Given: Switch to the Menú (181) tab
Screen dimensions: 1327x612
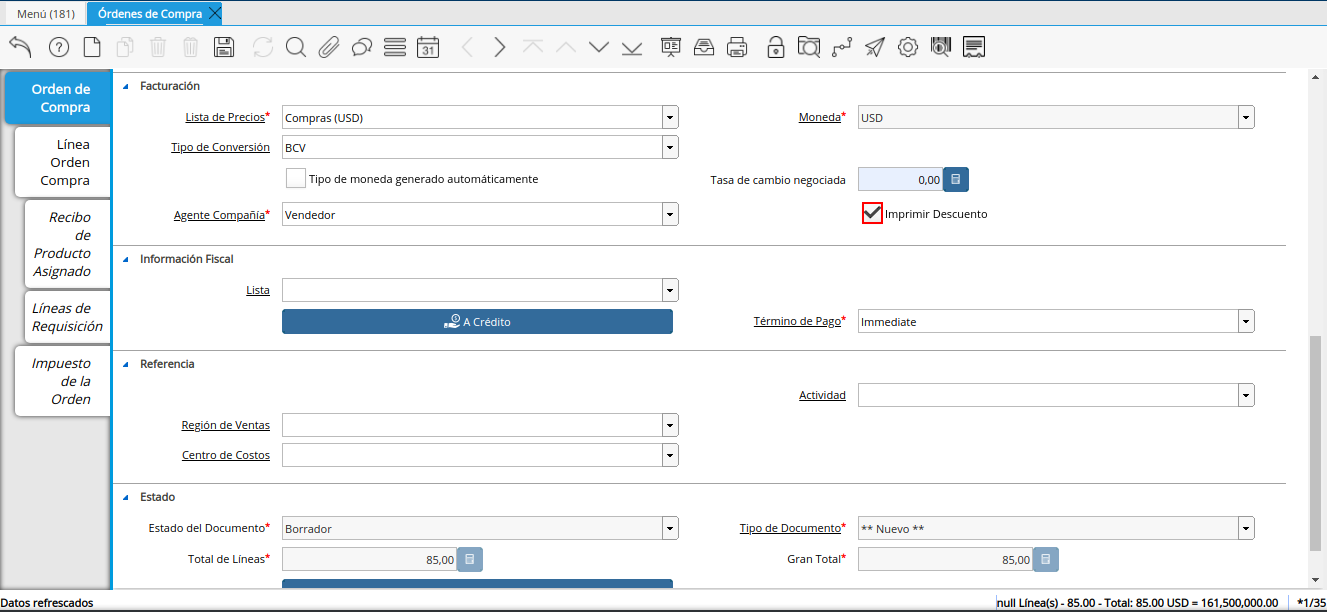Looking at the screenshot, I should tap(45, 14).
